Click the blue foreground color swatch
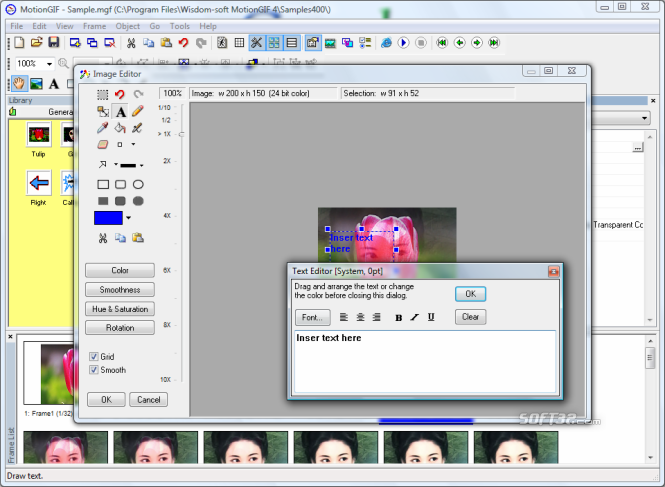This screenshot has height=487, width=665. point(108,218)
